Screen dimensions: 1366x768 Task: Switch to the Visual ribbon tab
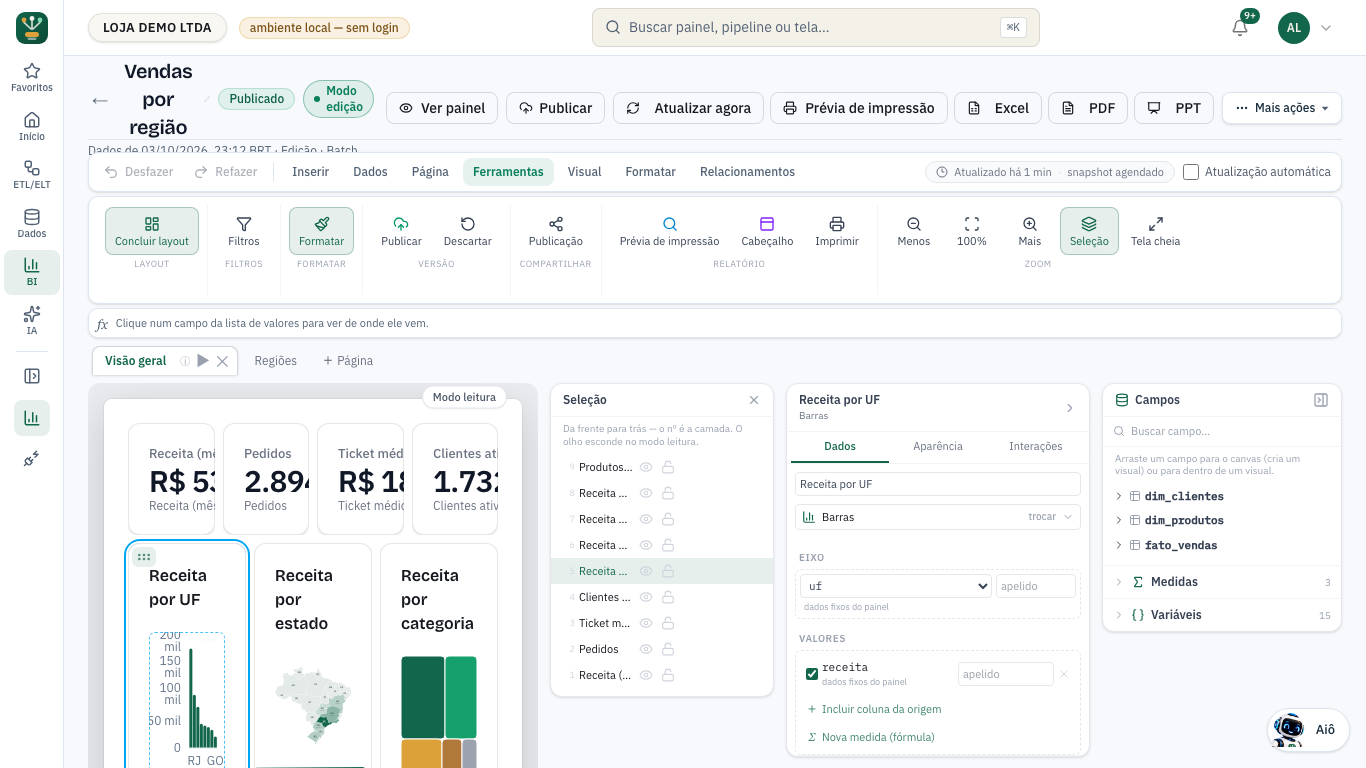click(585, 172)
